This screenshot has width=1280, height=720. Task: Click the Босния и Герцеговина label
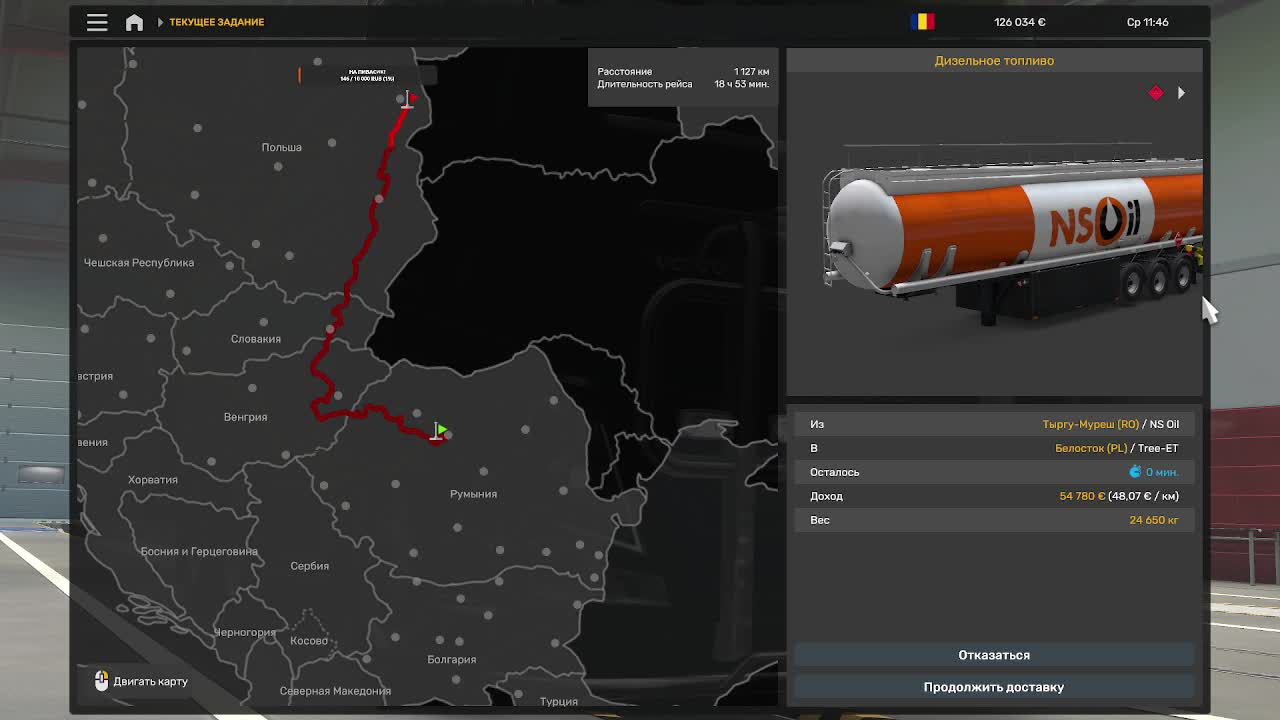point(199,551)
